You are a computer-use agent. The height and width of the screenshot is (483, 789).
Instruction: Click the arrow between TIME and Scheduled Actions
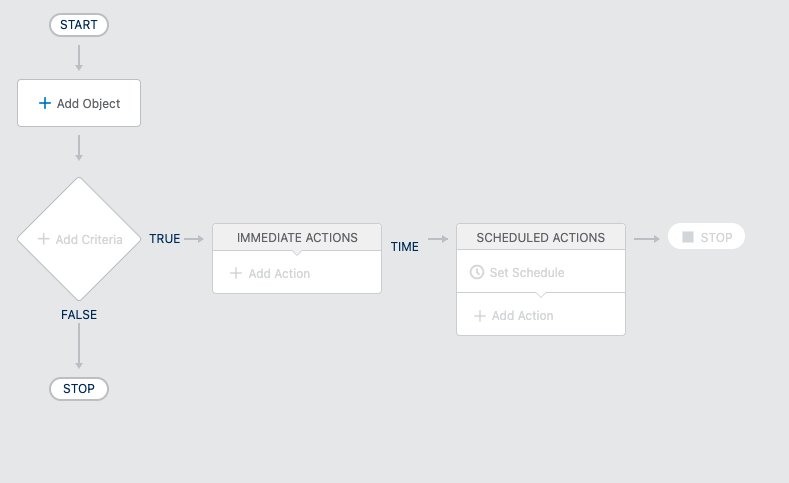click(x=438, y=239)
